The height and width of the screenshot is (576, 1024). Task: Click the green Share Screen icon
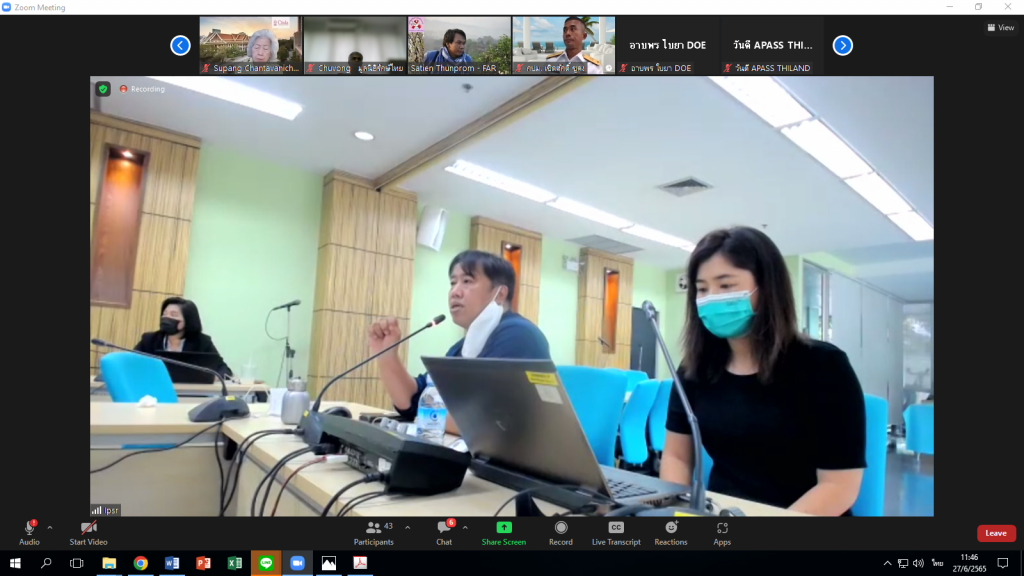pyautogui.click(x=503, y=528)
